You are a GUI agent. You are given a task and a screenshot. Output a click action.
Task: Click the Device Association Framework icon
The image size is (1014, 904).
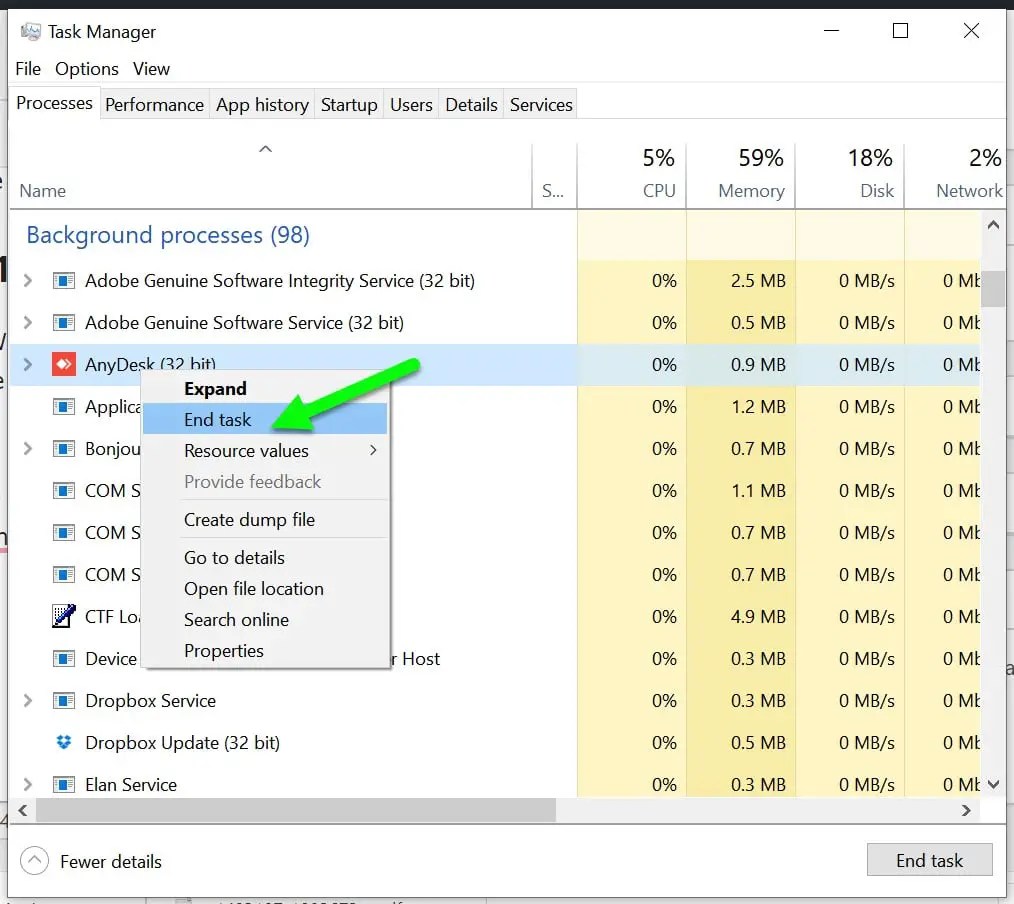tap(64, 658)
